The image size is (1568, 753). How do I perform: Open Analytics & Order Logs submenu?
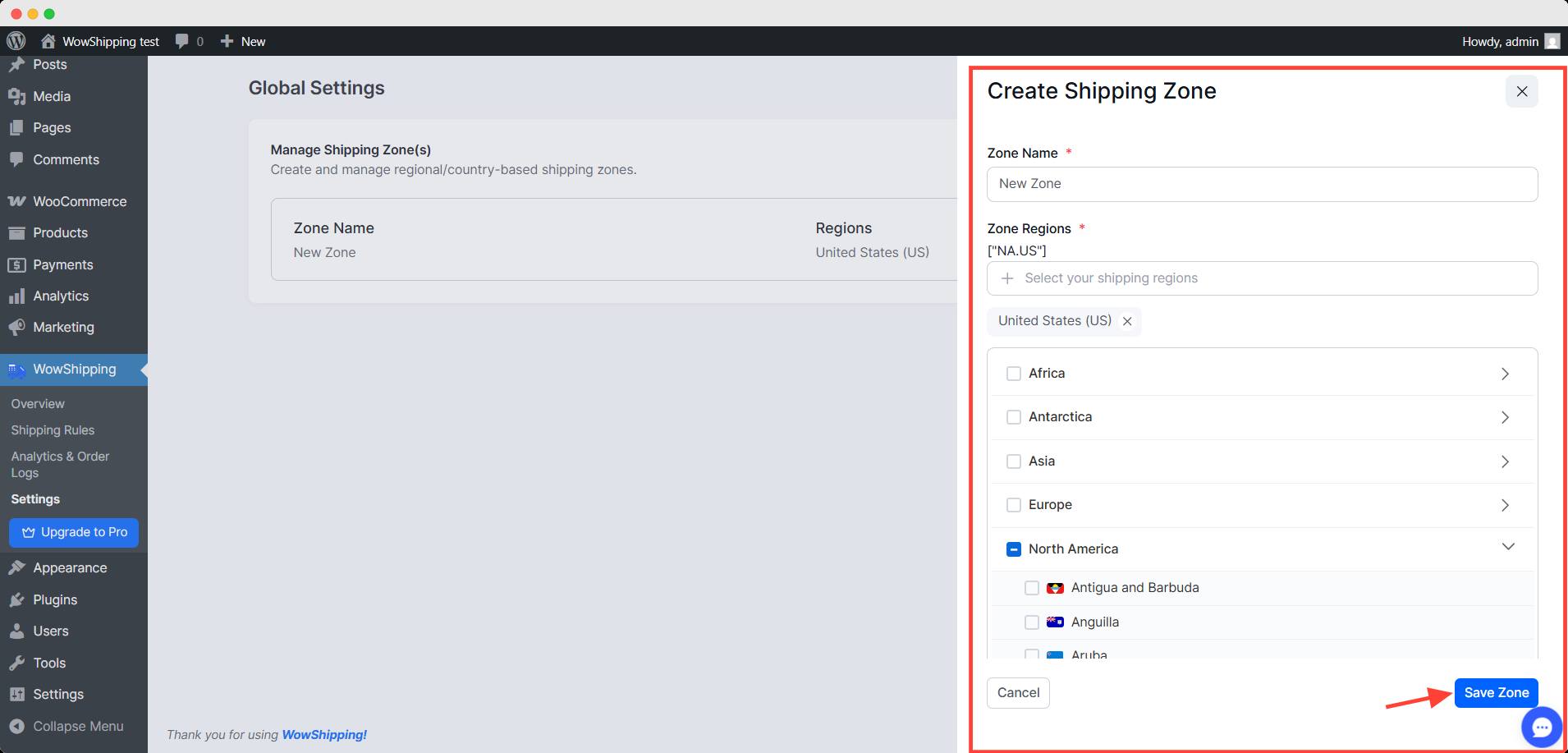[x=60, y=465]
